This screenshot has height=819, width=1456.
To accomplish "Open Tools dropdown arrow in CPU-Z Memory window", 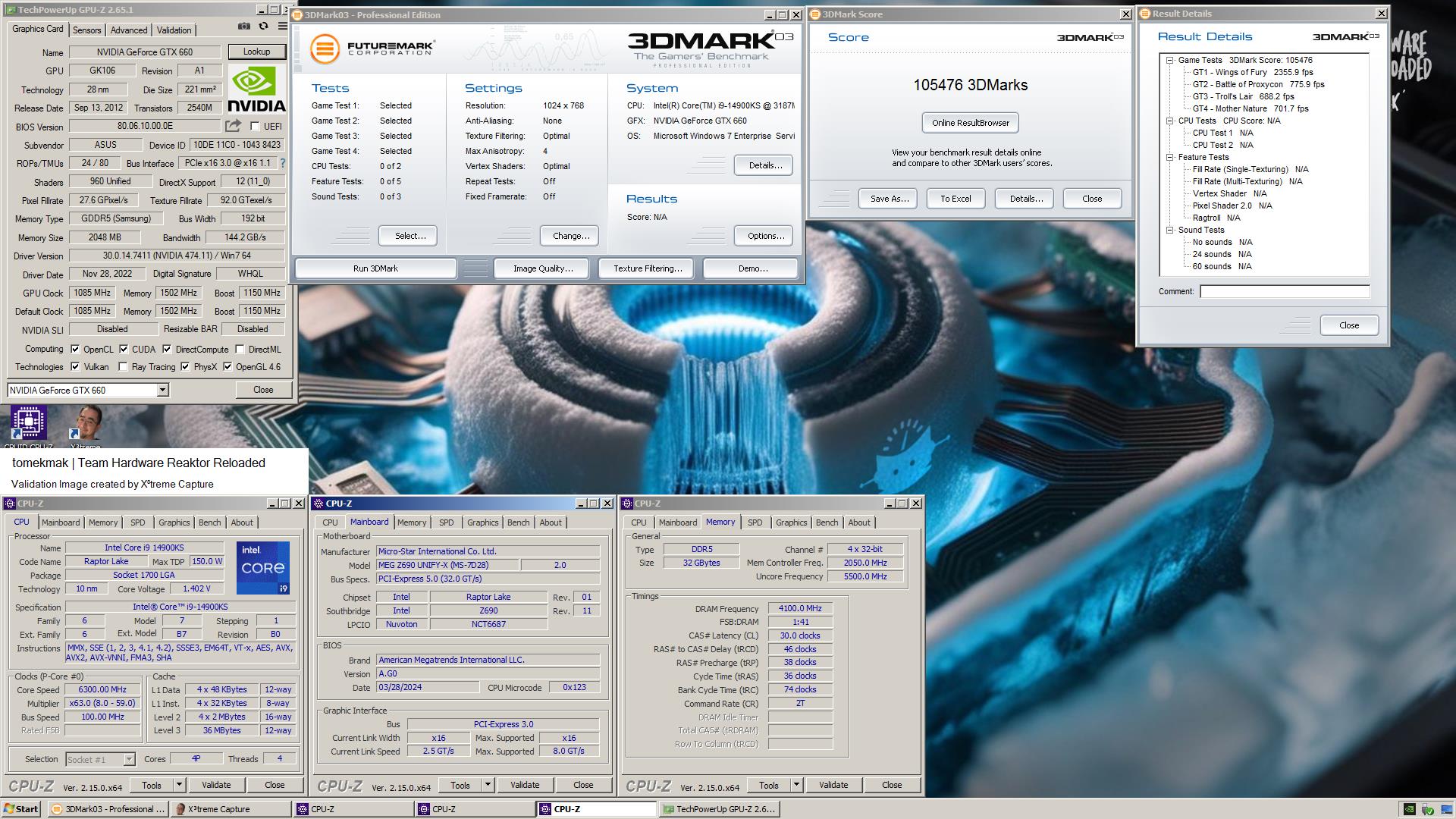I will (797, 785).
